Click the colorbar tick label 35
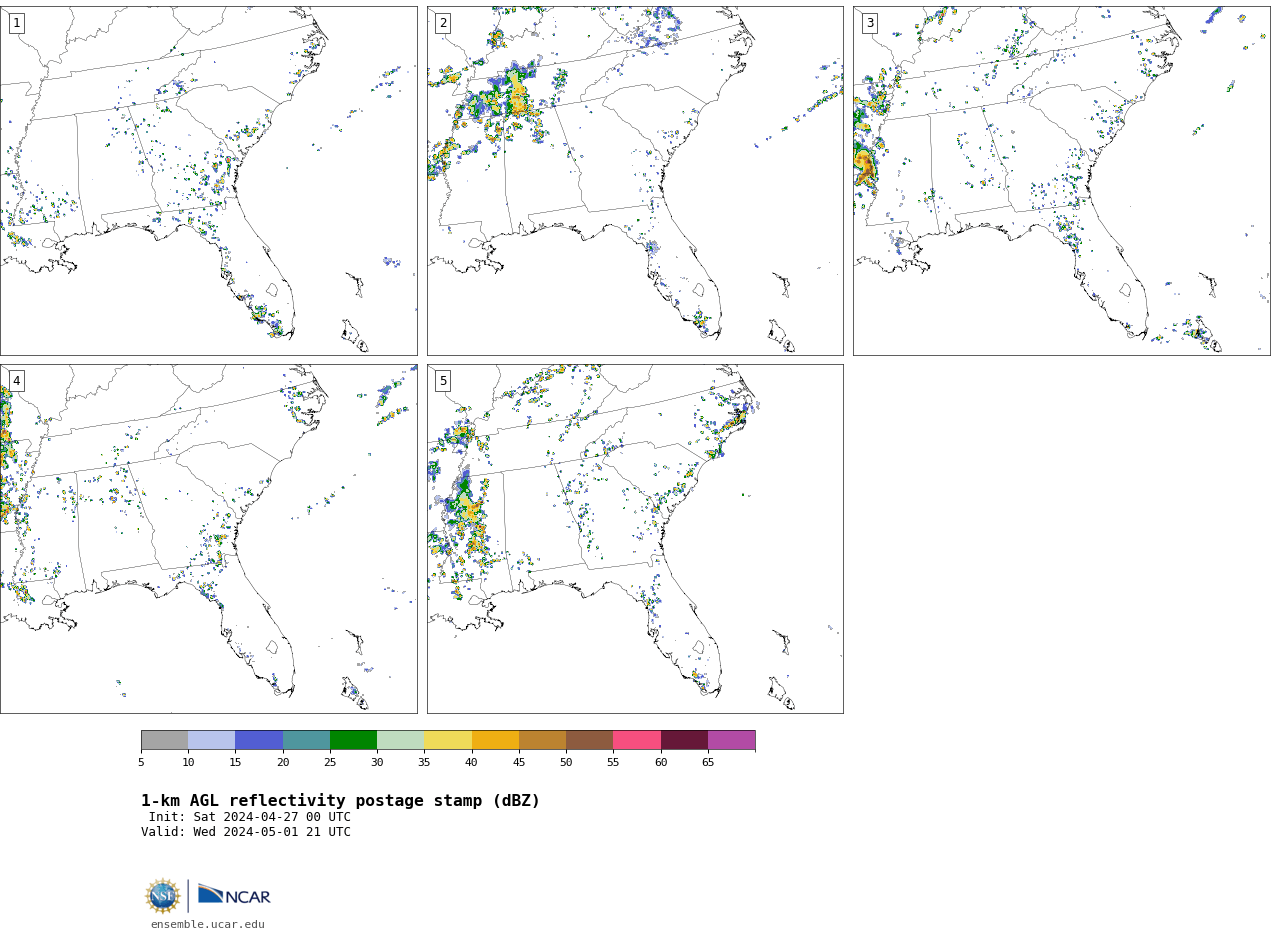The image size is (1280, 936). coord(424,762)
